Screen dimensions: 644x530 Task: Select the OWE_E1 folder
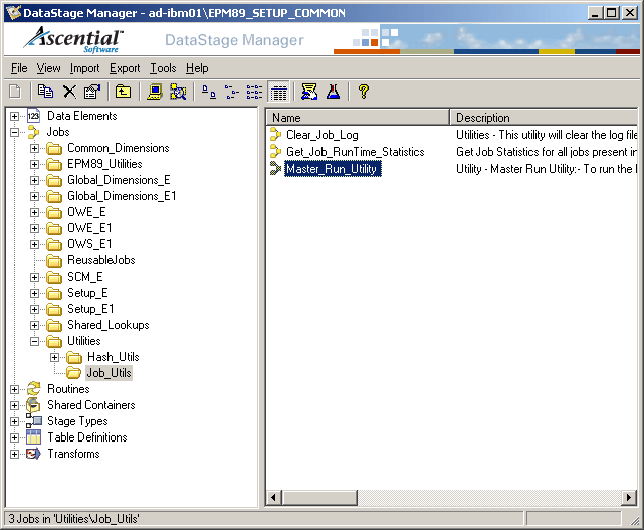(90, 228)
